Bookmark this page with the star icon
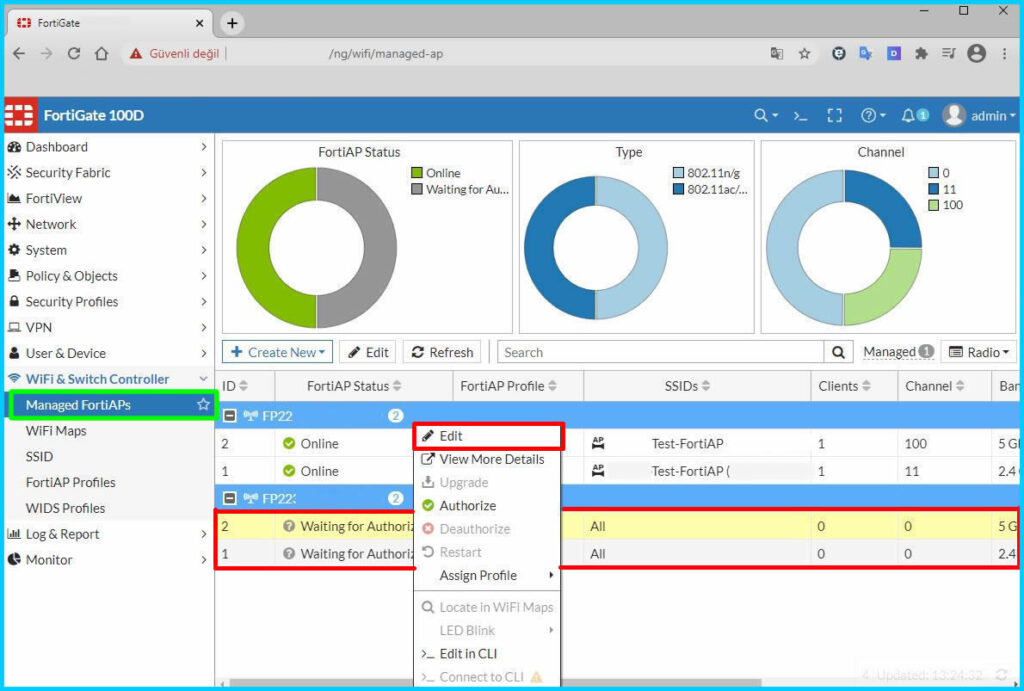This screenshot has width=1024, height=691. (x=804, y=54)
